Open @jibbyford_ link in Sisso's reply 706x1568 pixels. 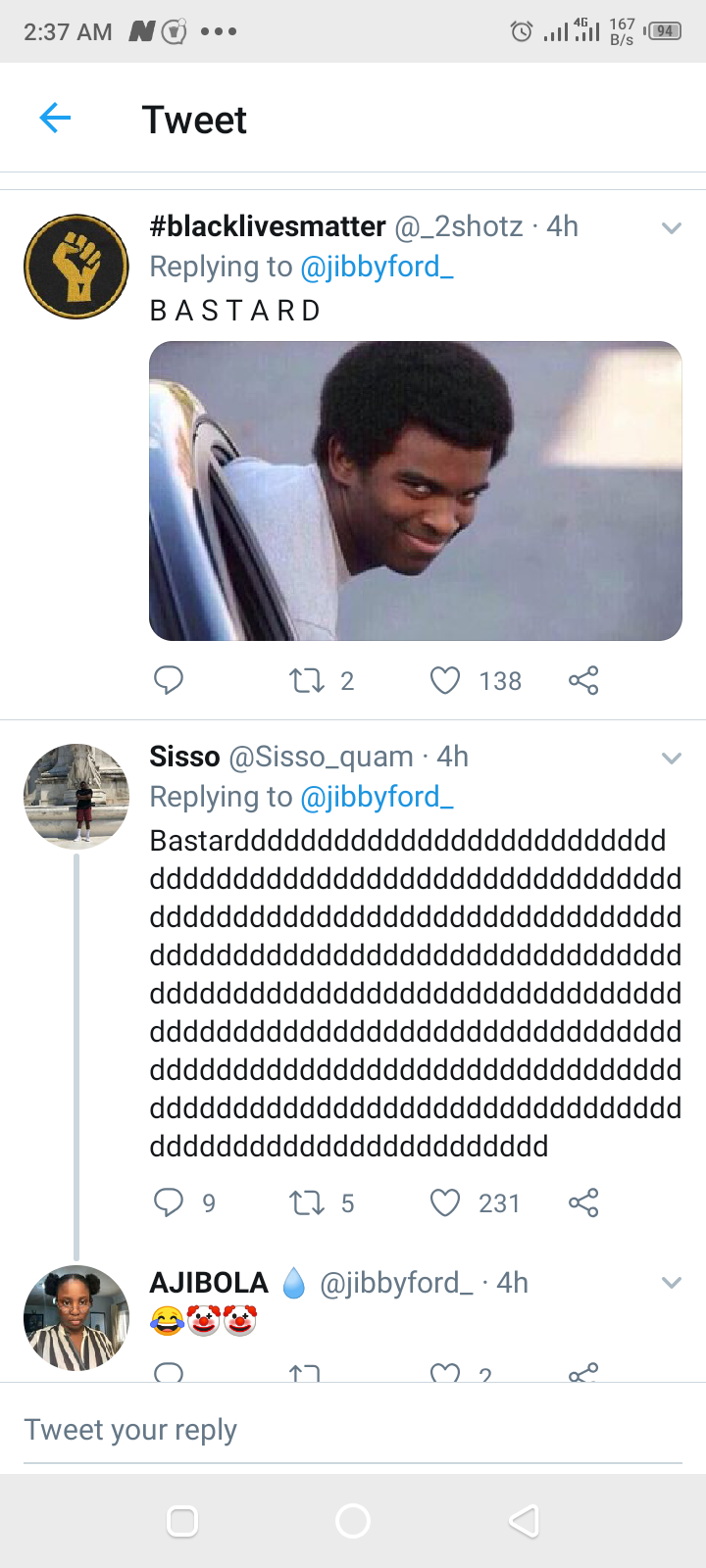click(x=377, y=797)
